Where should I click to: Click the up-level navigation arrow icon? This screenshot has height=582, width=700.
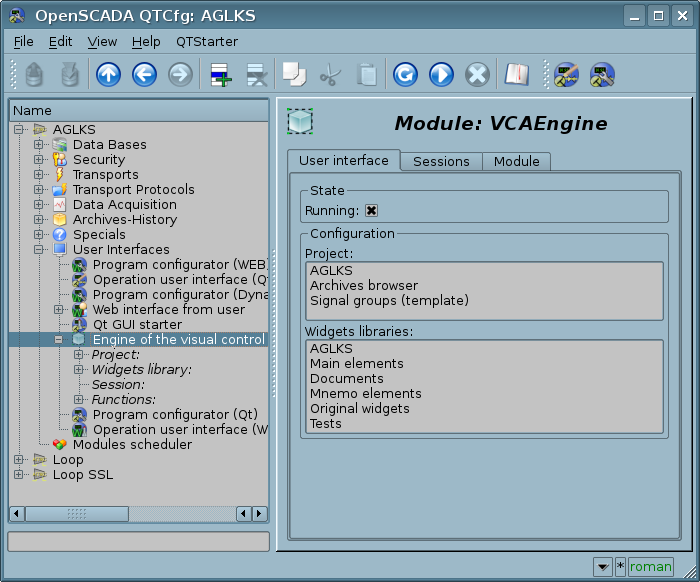pos(108,74)
